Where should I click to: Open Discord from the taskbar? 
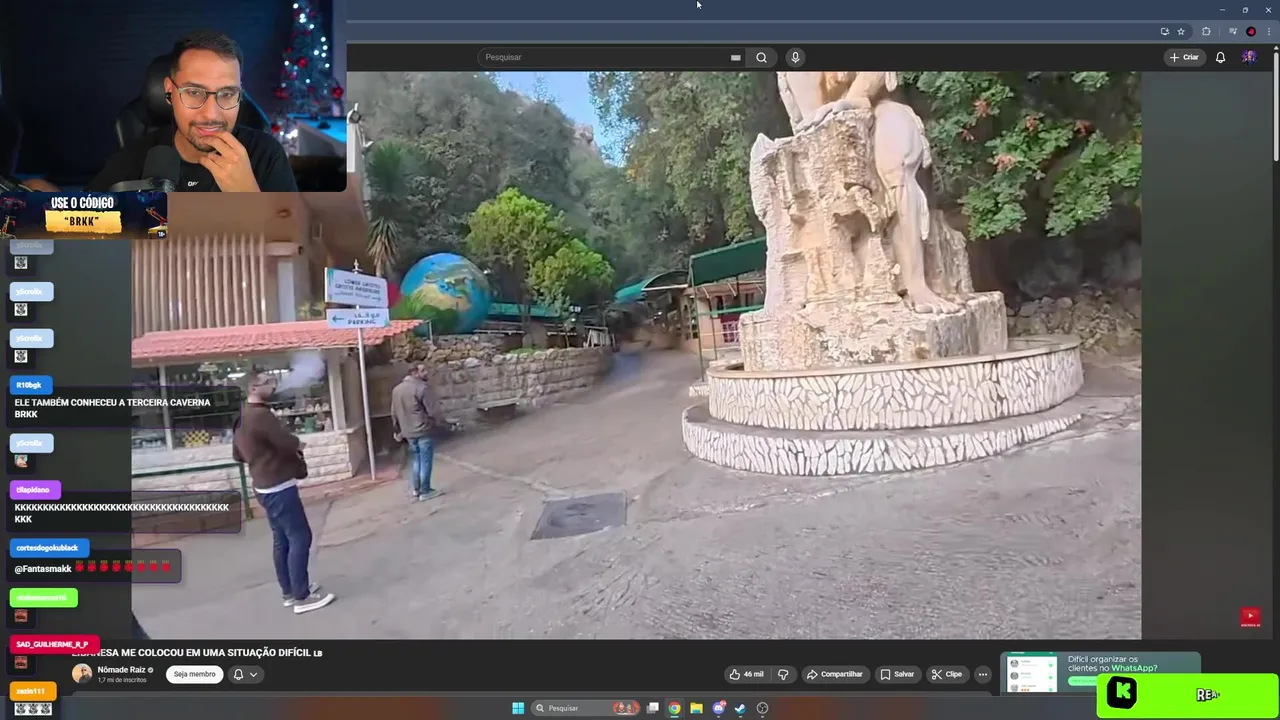click(x=719, y=708)
